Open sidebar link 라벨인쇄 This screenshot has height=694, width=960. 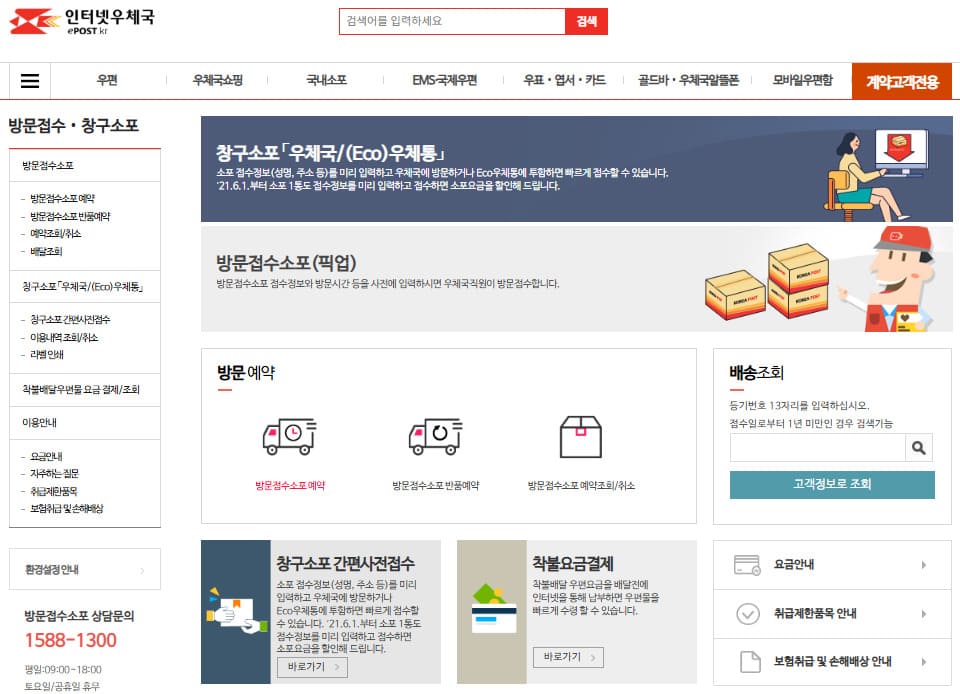point(47,355)
